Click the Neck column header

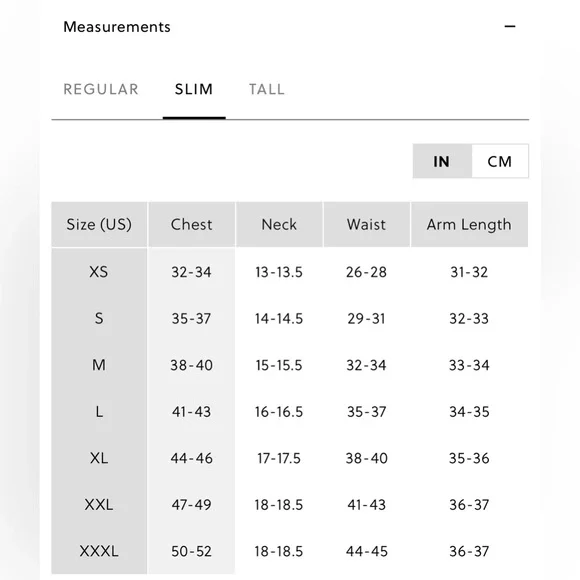click(279, 224)
